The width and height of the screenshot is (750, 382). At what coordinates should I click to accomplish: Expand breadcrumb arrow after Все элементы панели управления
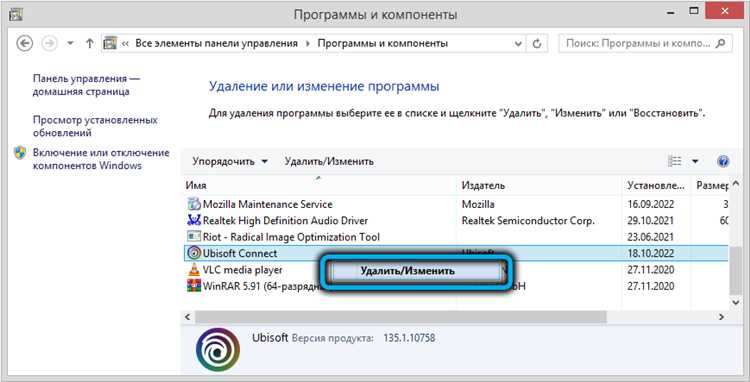pyautogui.click(x=308, y=44)
